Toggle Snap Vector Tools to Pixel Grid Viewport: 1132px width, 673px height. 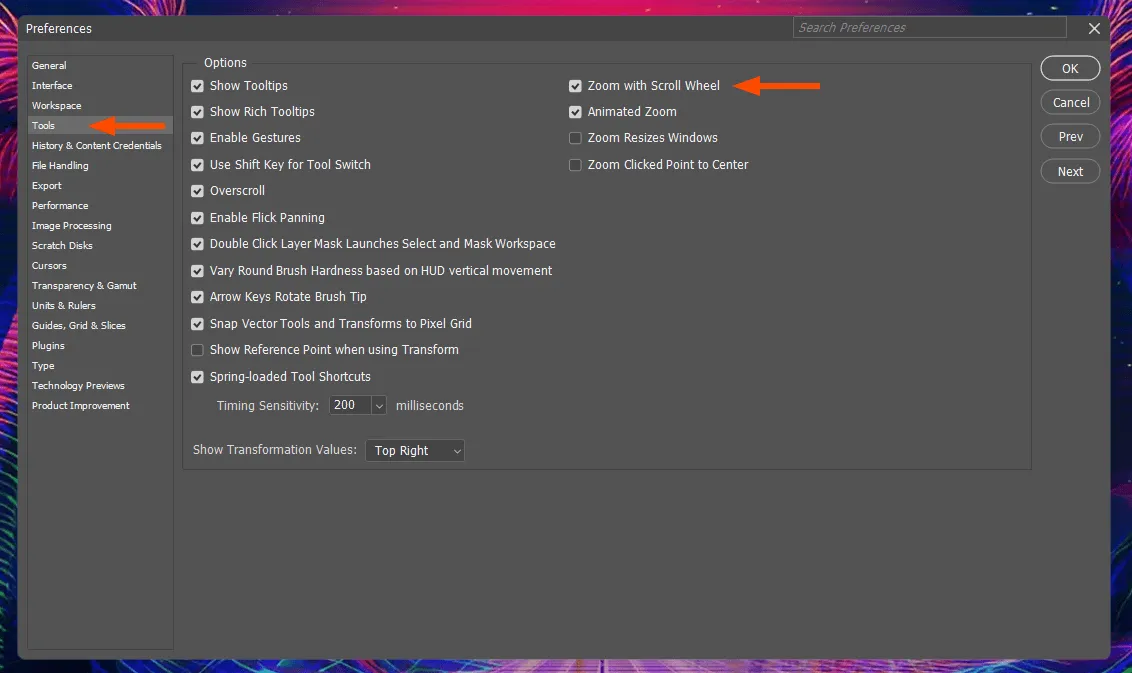coord(197,324)
